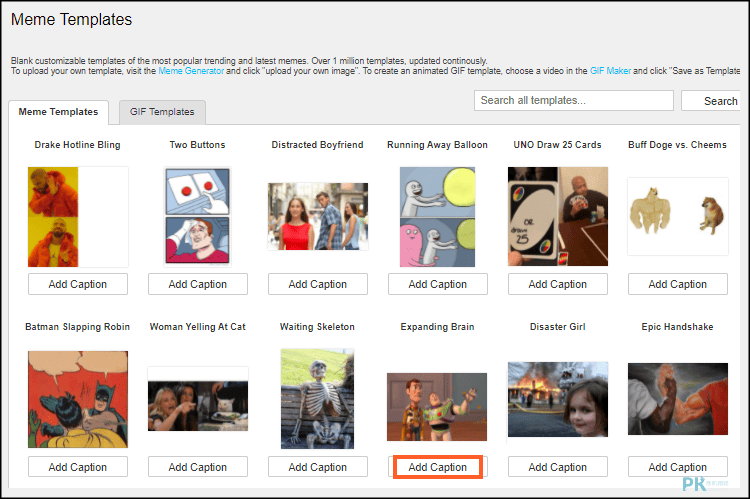Viewport: 750px width, 499px height.
Task: Add Caption to Epic Handshake
Action: (x=678, y=467)
